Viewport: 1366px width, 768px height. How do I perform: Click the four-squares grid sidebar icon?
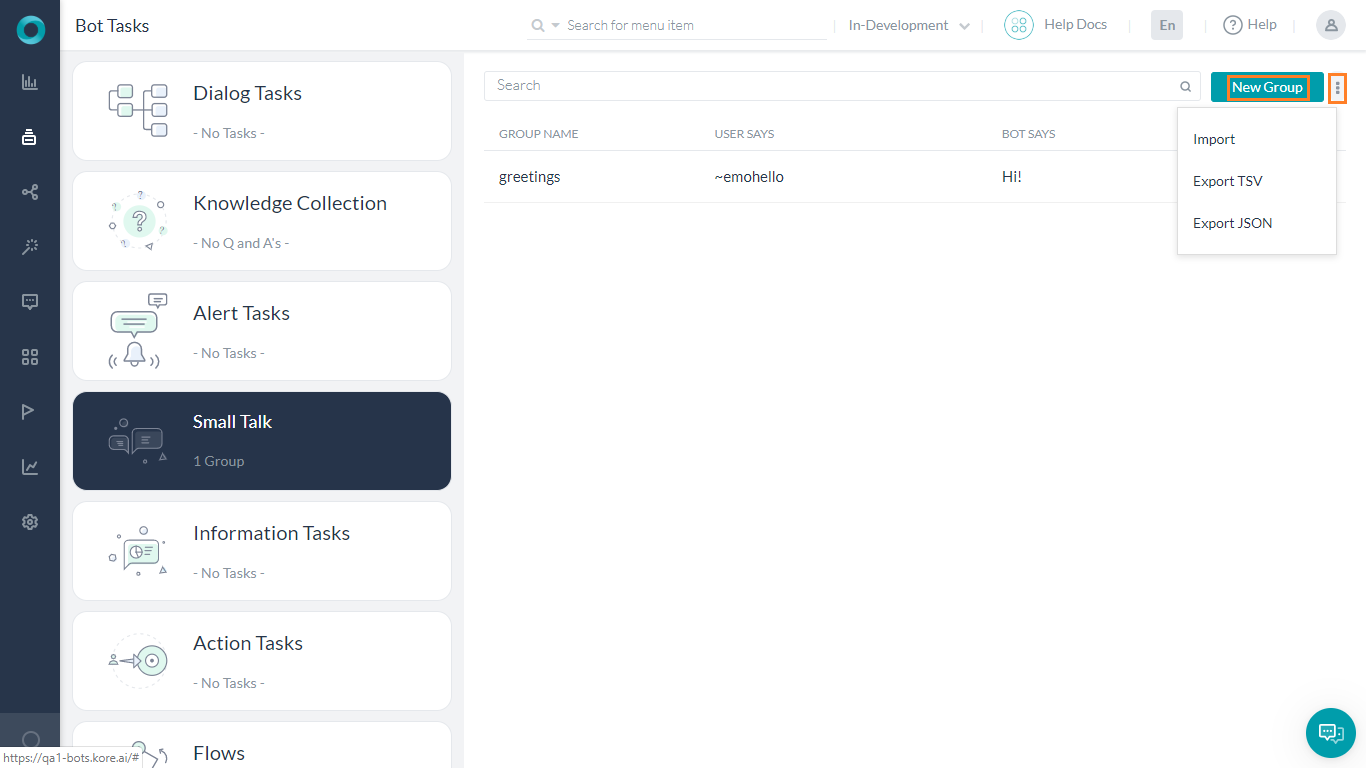coord(30,357)
